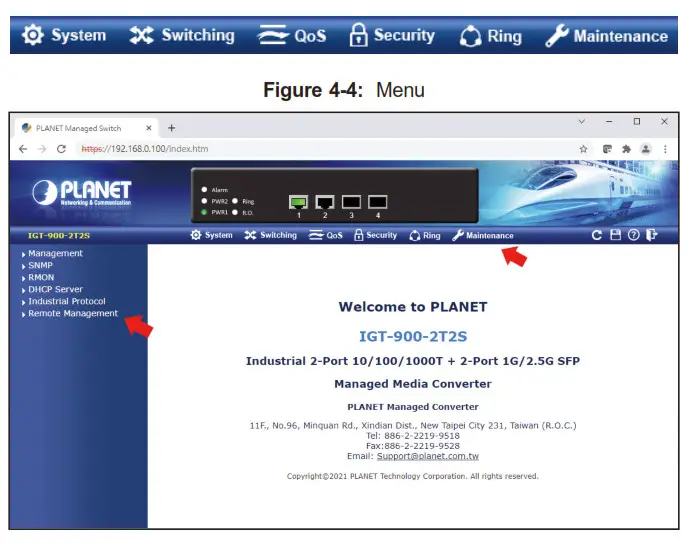Image resolution: width=699 pixels, height=550 pixels.
Task: Open the browser extensions puzzle icon
Action: click(x=626, y=149)
